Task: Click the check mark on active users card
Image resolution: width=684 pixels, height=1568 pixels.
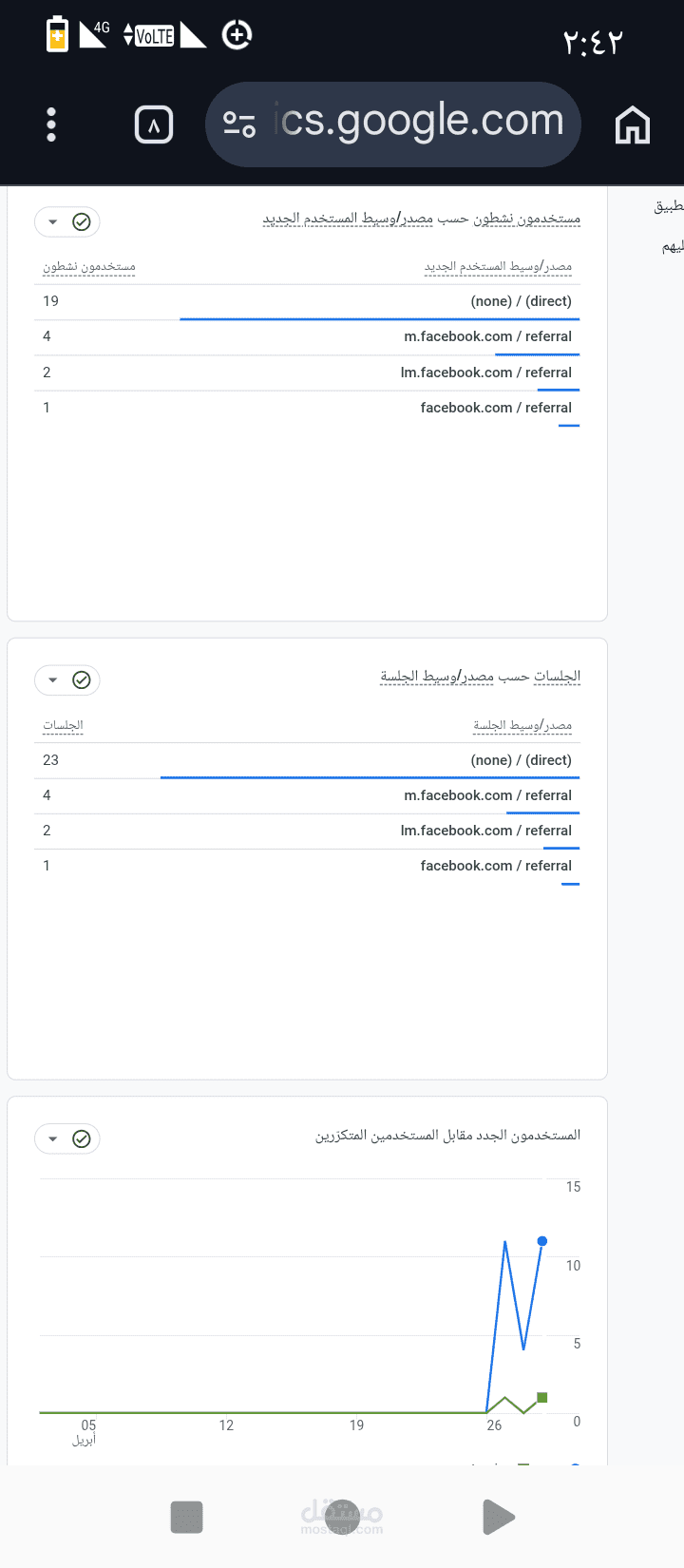Action: tap(82, 222)
